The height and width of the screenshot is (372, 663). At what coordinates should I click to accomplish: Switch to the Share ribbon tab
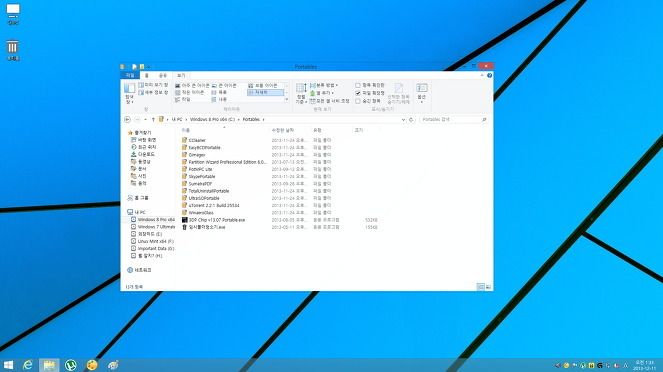point(163,75)
